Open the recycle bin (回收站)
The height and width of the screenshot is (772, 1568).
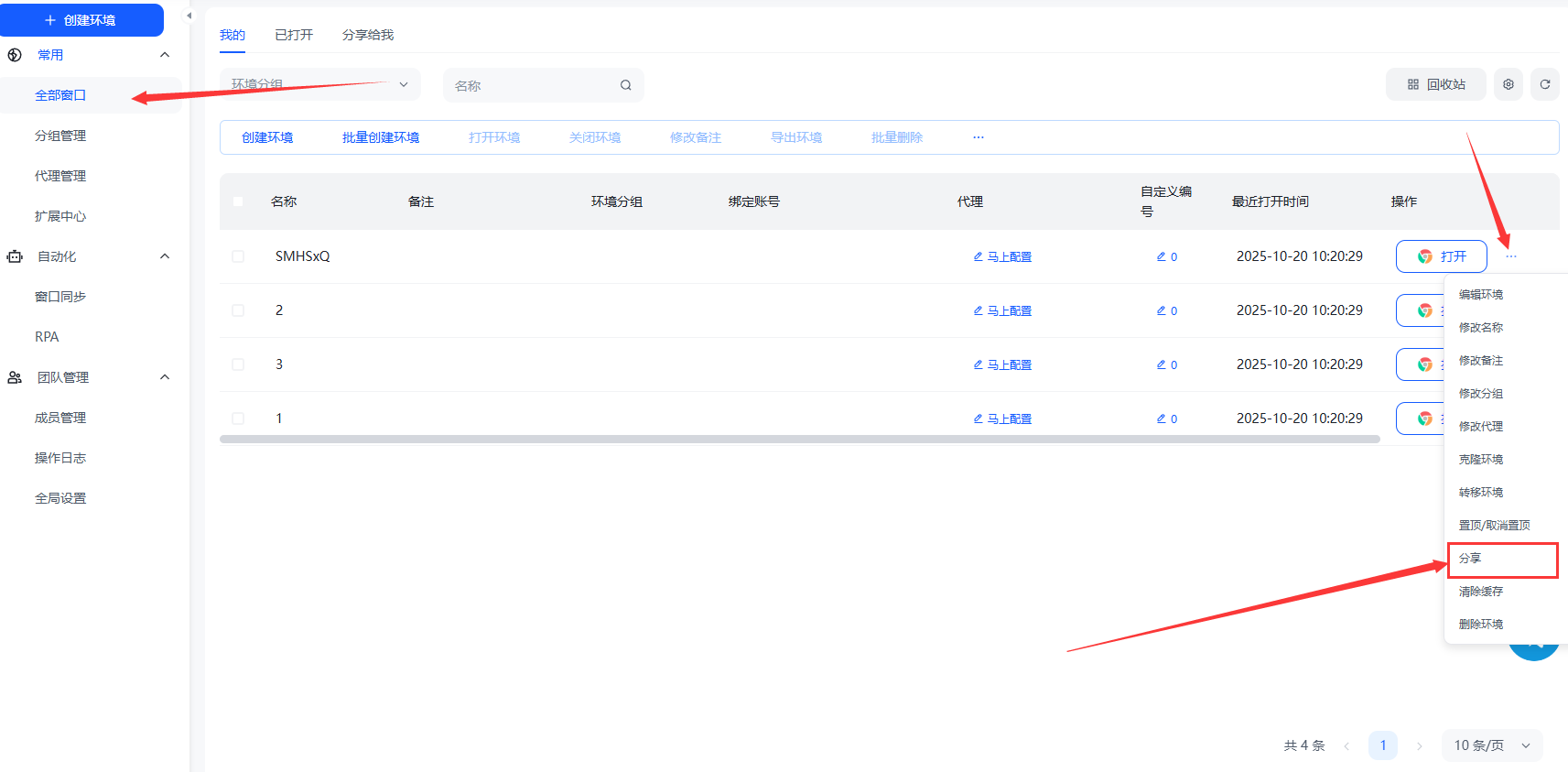pos(1435,84)
